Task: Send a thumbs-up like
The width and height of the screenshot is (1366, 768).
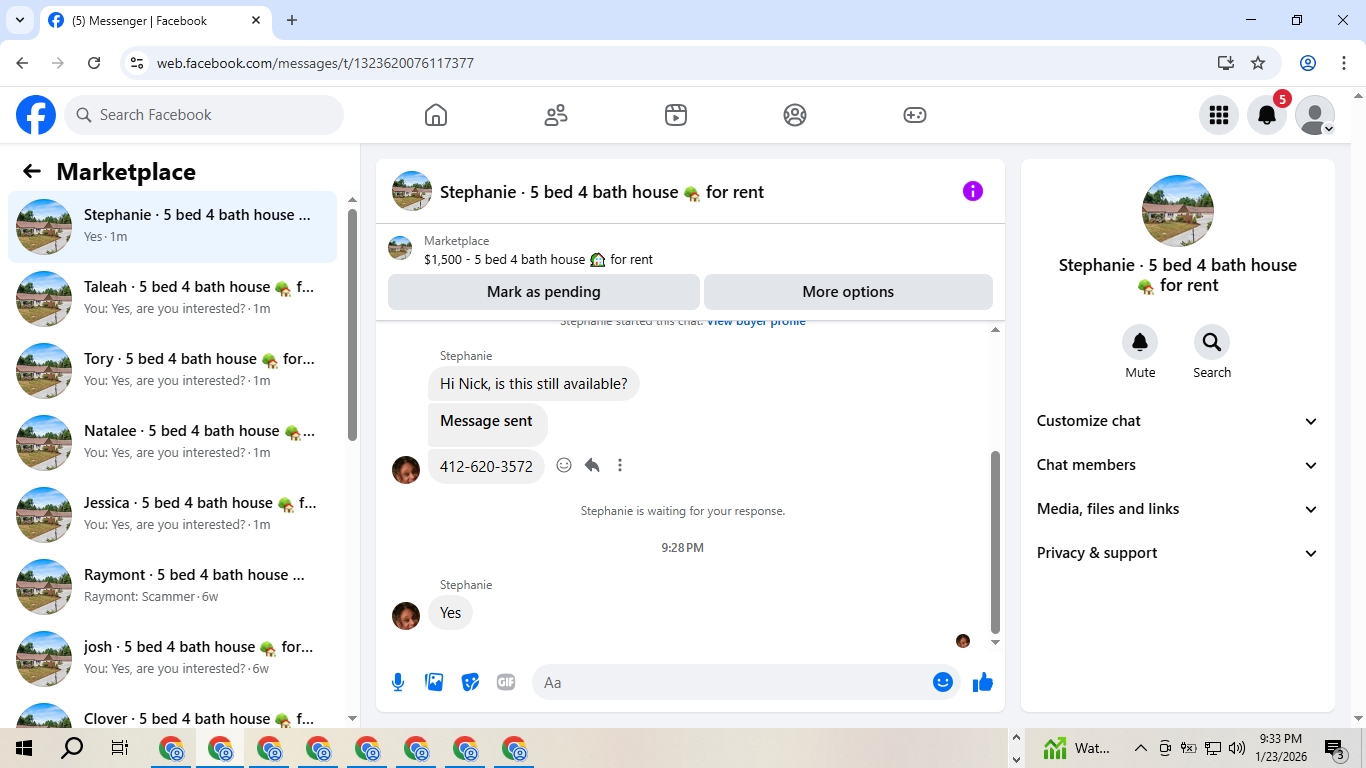Action: pyautogui.click(x=983, y=682)
